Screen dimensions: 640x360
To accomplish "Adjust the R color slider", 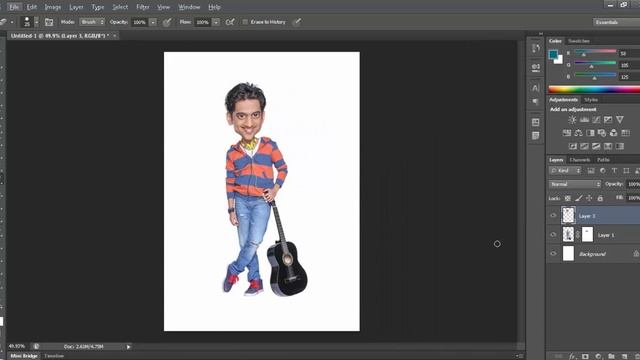I will (x=595, y=52).
